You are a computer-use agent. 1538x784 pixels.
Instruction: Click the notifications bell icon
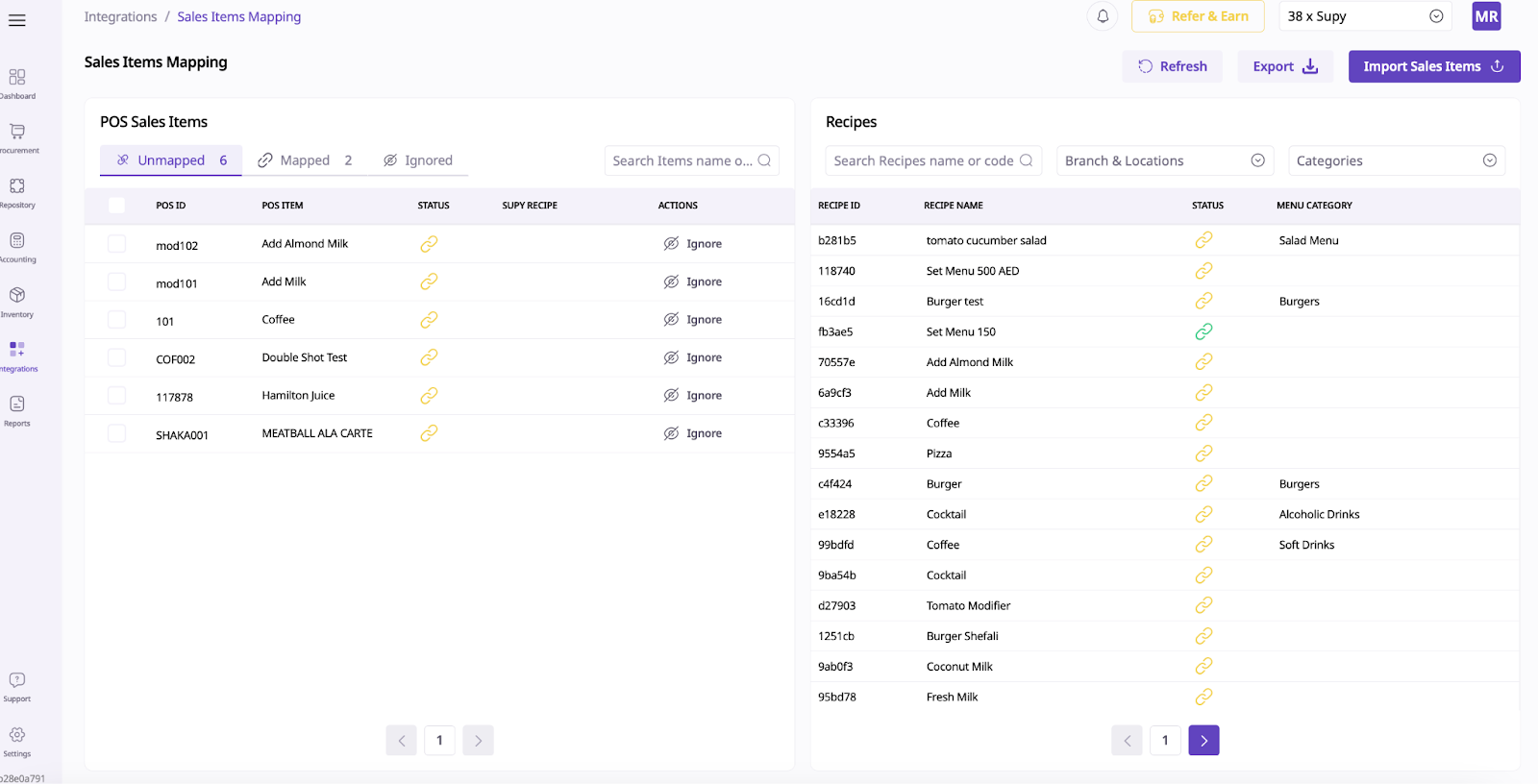pyautogui.click(x=1103, y=16)
